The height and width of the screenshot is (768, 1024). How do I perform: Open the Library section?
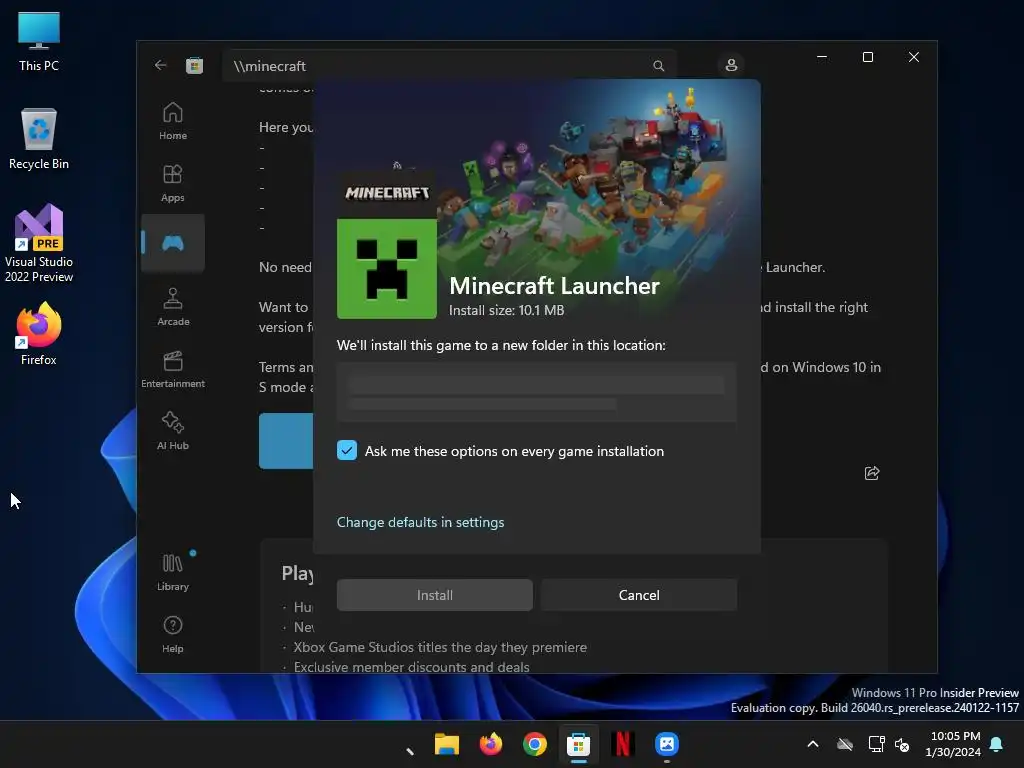click(172, 572)
